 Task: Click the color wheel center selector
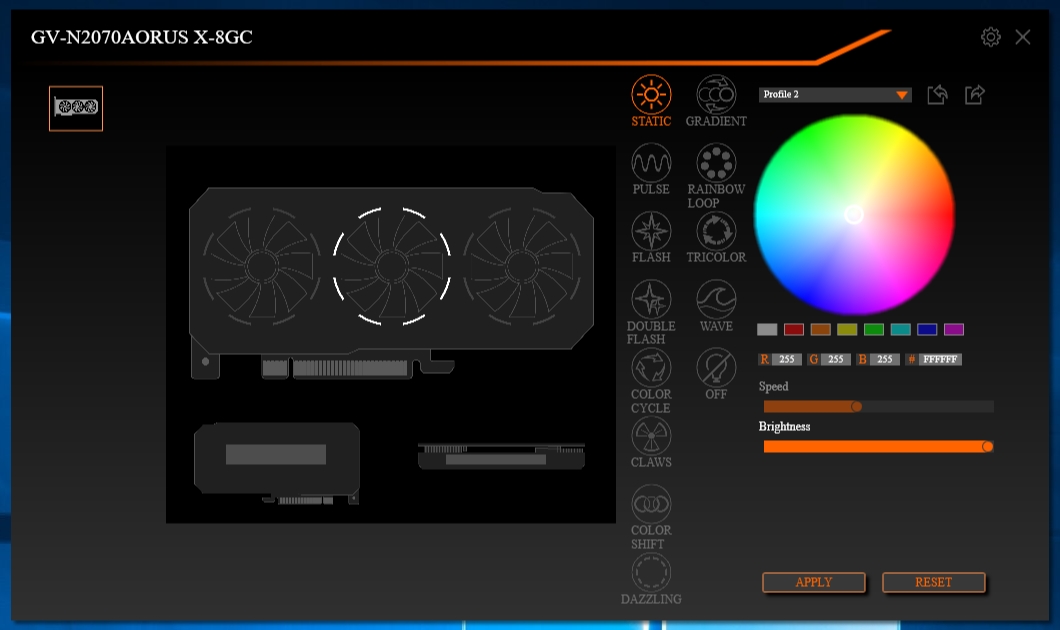(x=854, y=214)
